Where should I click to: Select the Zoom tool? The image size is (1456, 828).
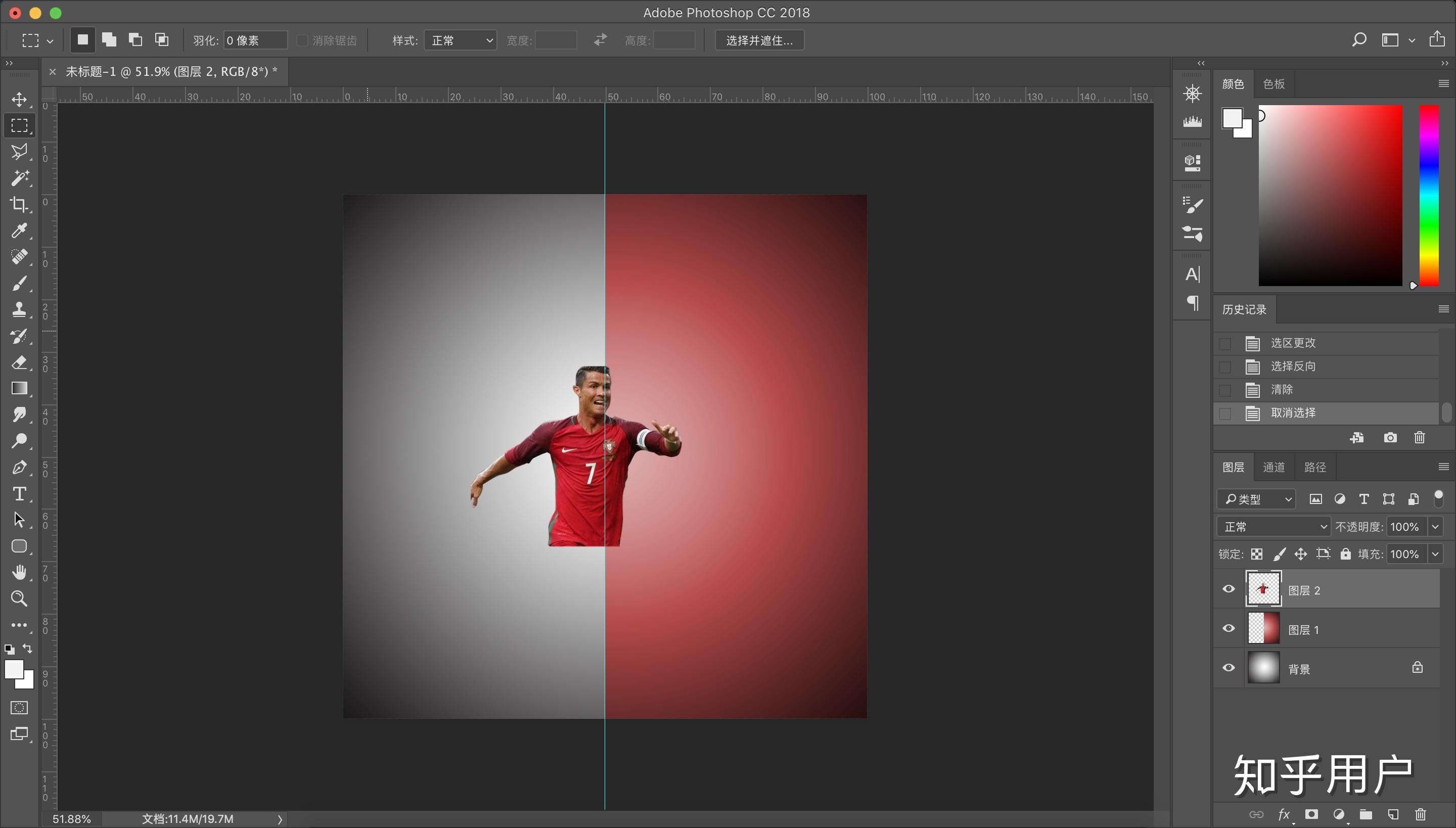19,599
